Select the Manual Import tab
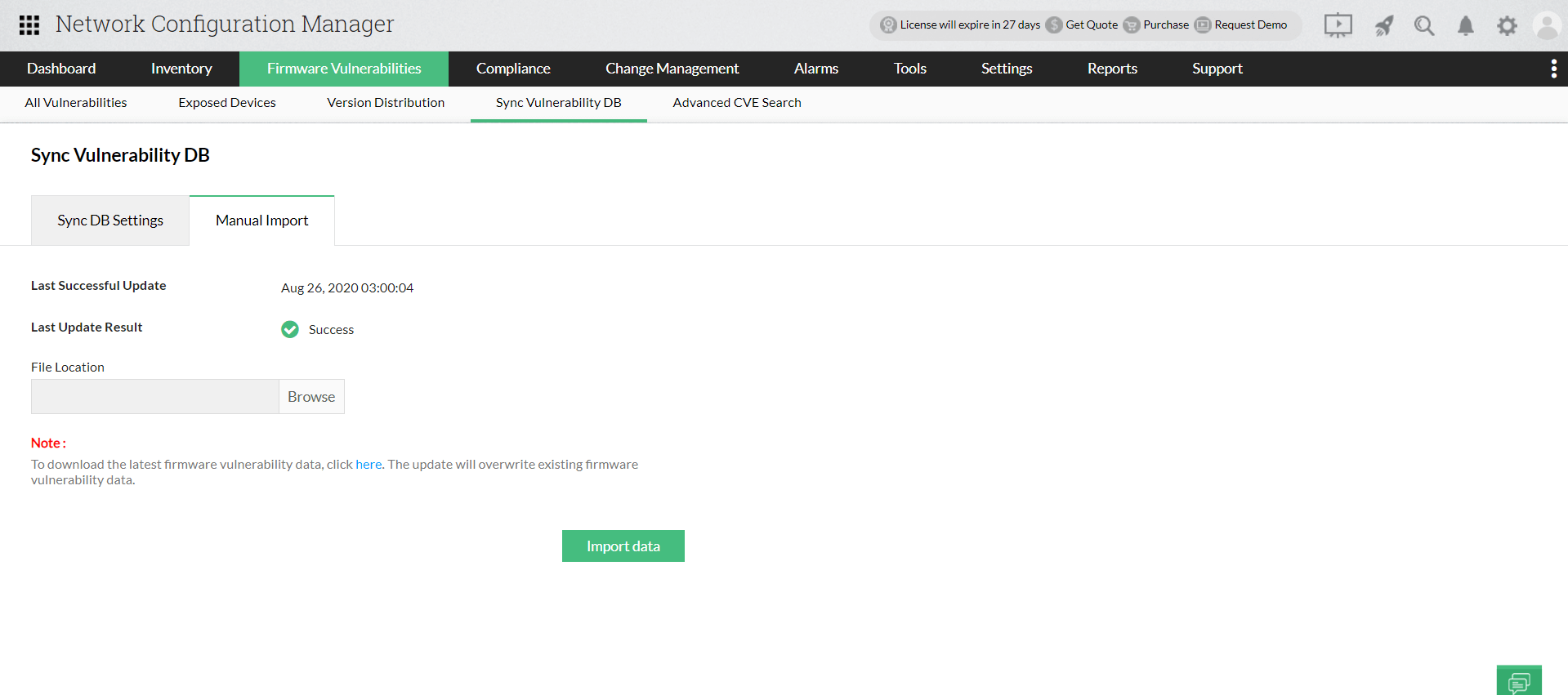The width and height of the screenshot is (1568, 695). (x=262, y=221)
